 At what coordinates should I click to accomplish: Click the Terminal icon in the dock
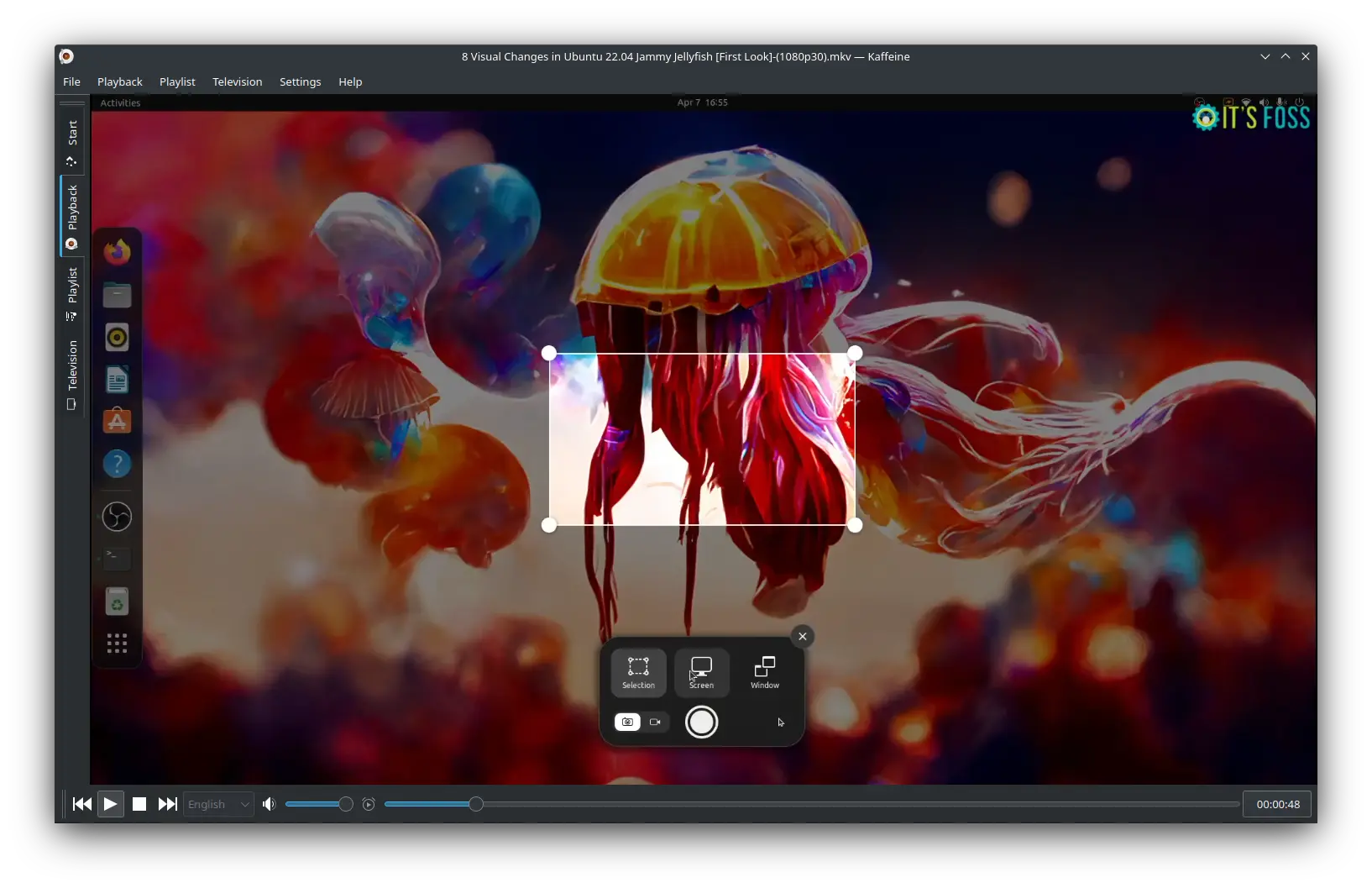coord(117,558)
